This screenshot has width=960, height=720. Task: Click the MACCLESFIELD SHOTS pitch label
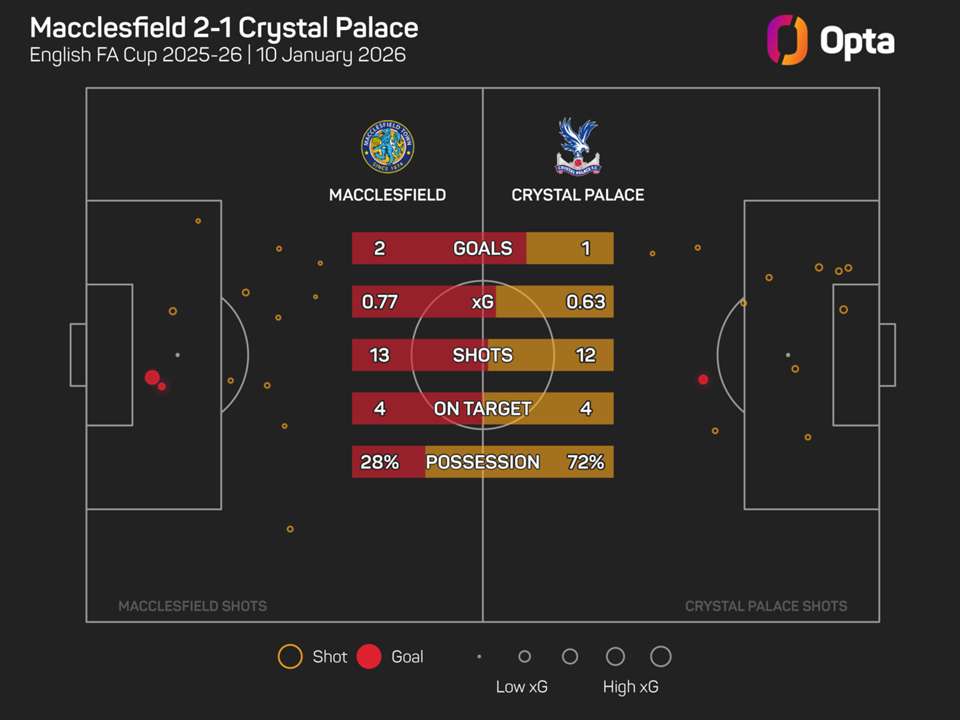point(193,606)
